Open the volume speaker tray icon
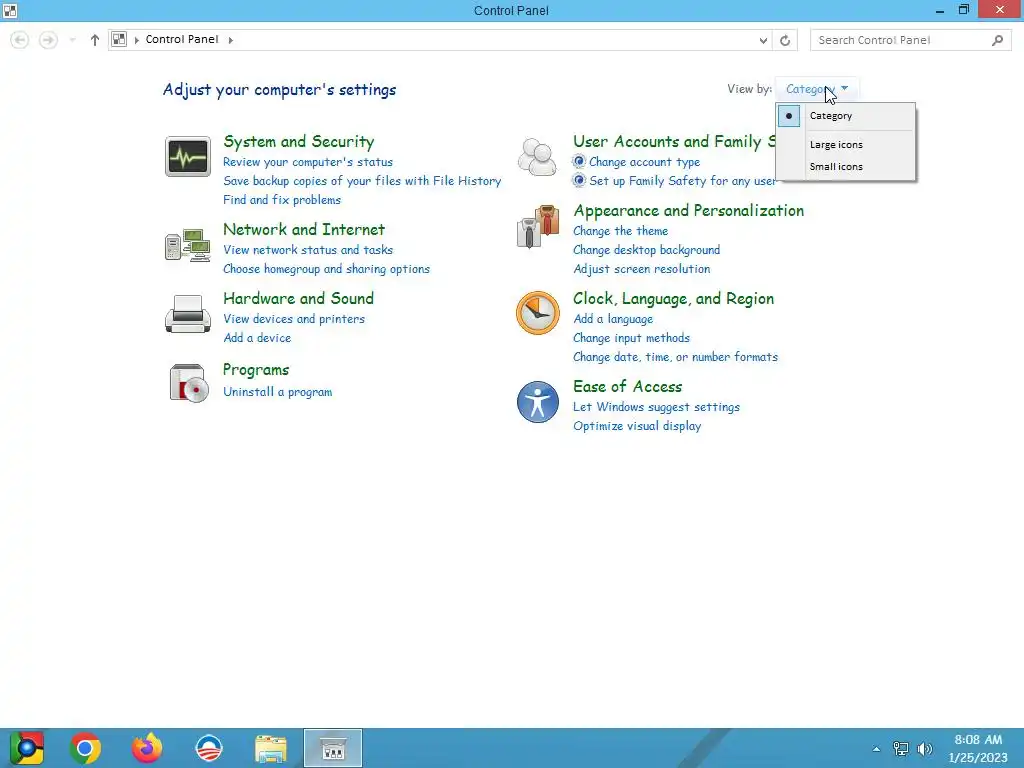This screenshot has width=1024, height=768. 925,748
